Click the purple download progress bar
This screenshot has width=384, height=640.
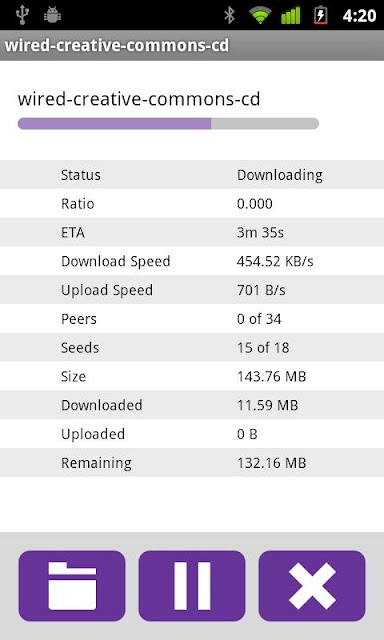tap(168, 124)
